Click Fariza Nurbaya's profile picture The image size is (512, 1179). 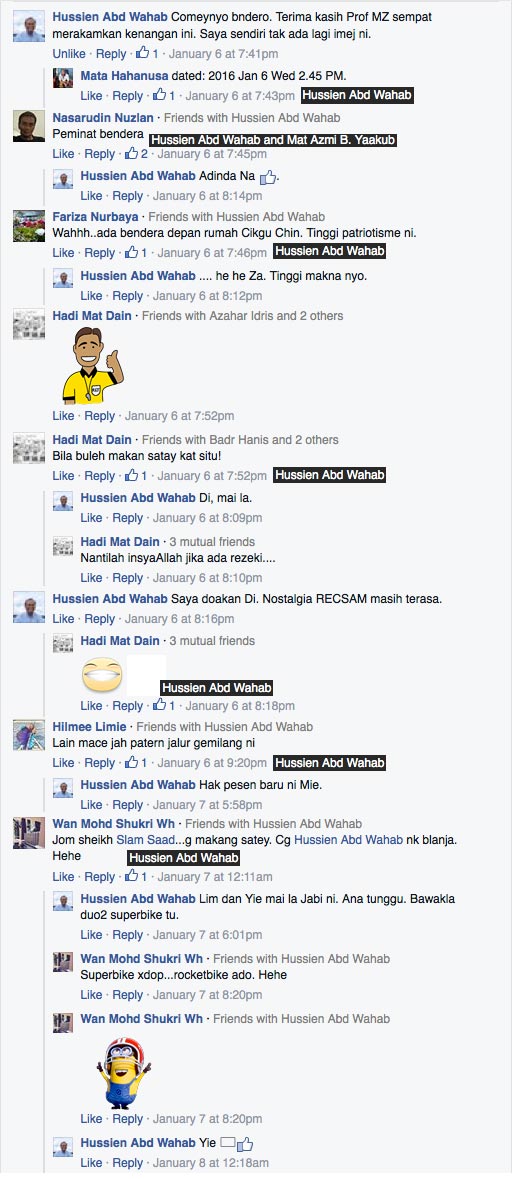(29, 226)
